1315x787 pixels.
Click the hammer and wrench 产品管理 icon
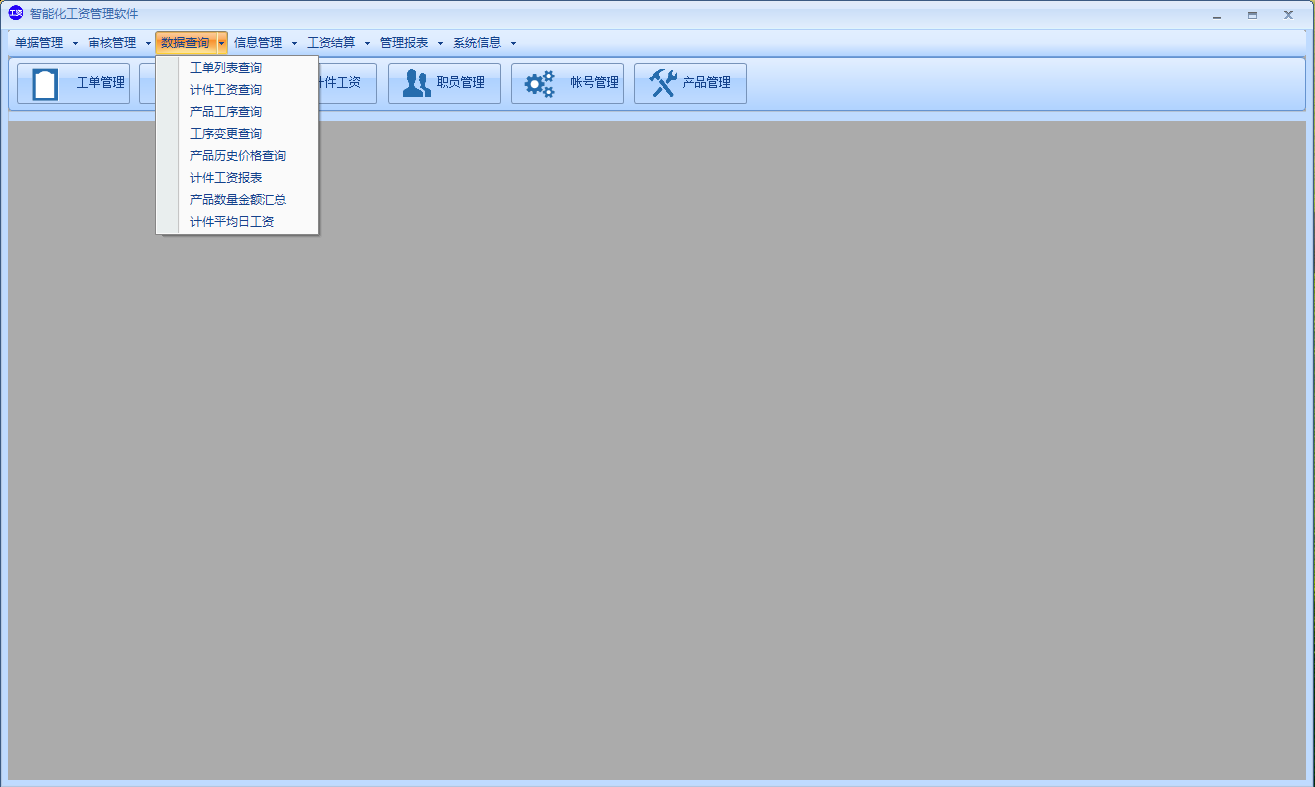click(x=662, y=83)
